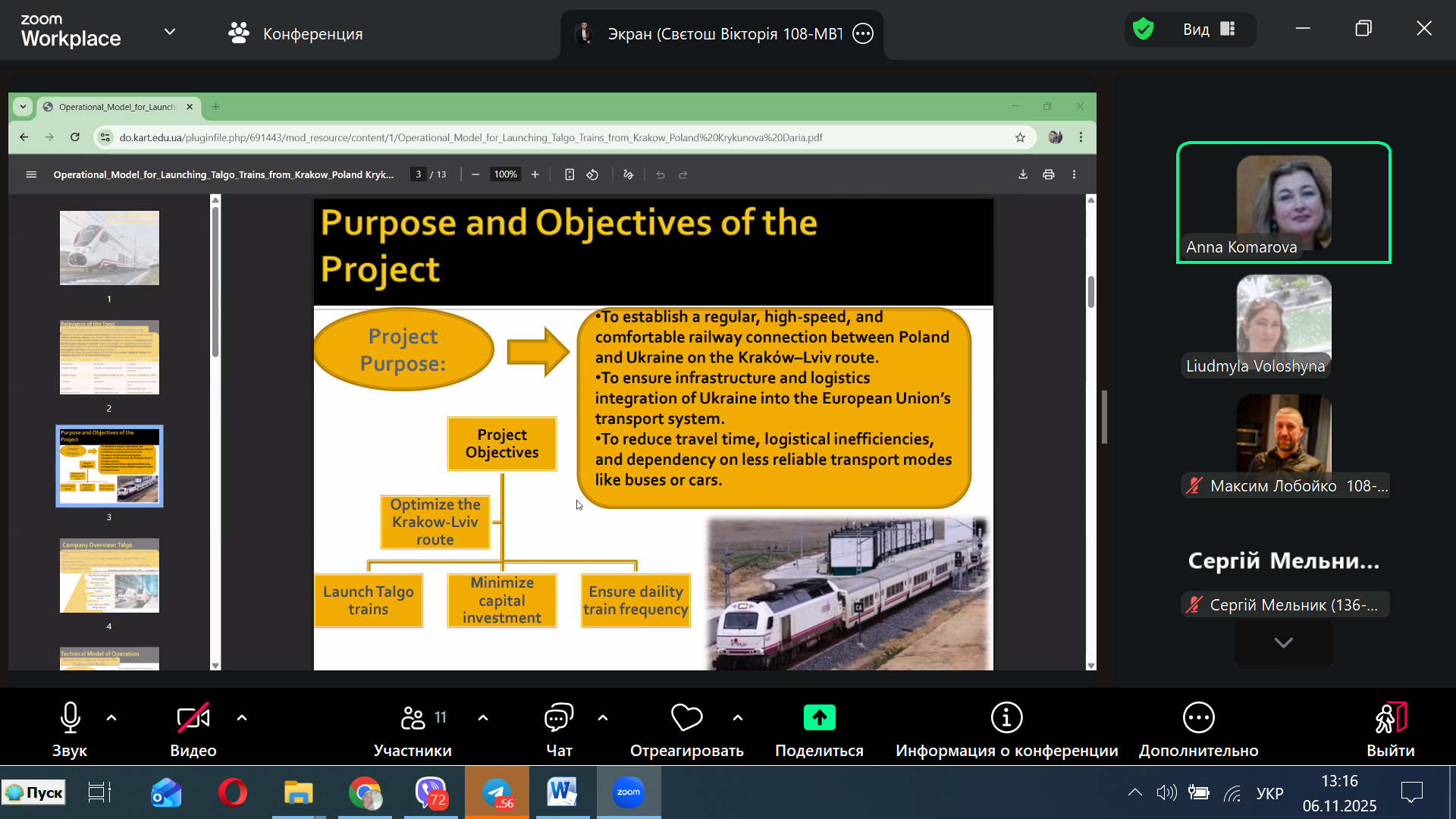Expand more participants chevron below Сергій Мельник
Screen dimensions: 1456x819
coord(1283,643)
